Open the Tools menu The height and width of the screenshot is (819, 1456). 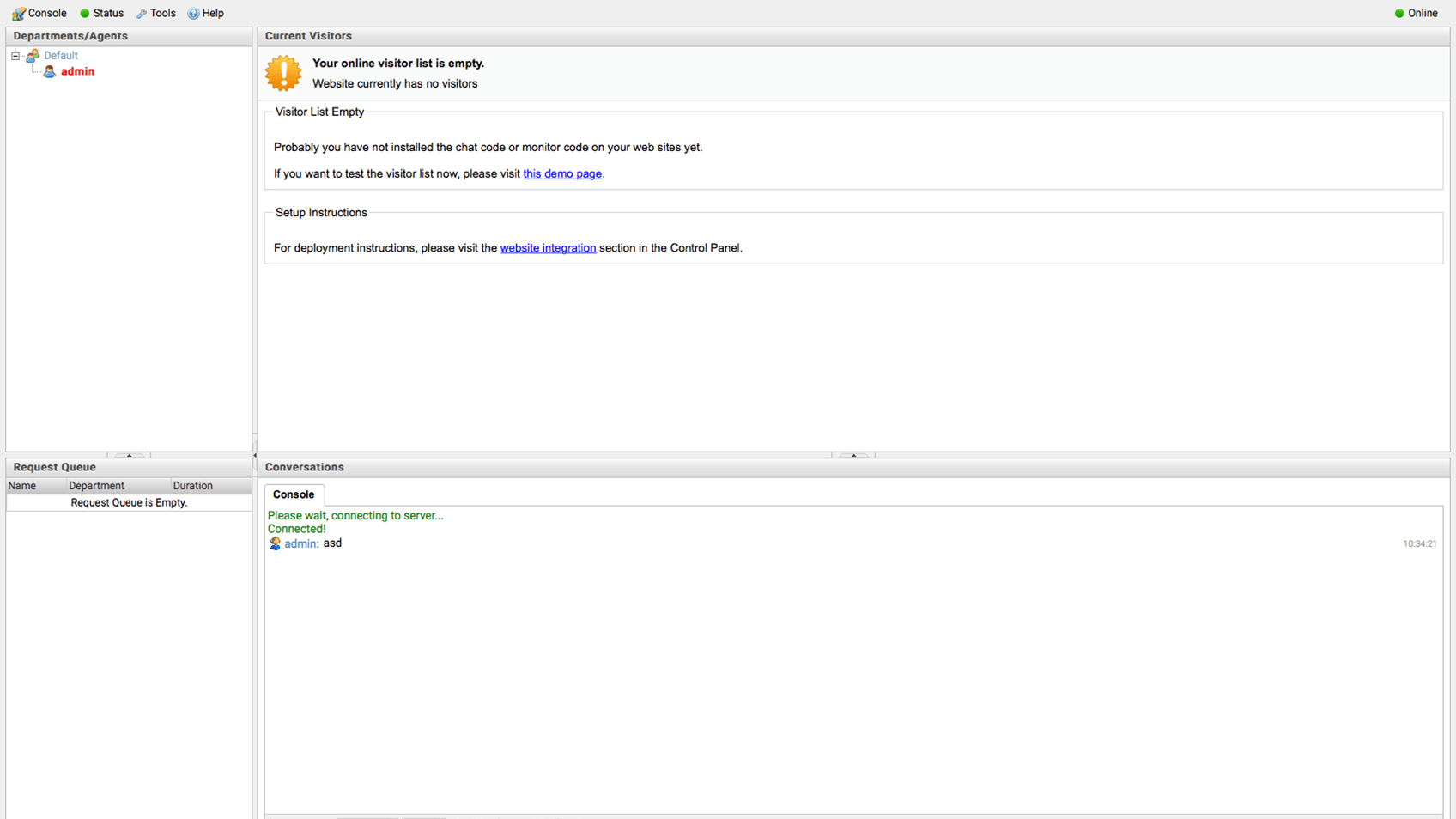pyautogui.click(x=156, y=13)
